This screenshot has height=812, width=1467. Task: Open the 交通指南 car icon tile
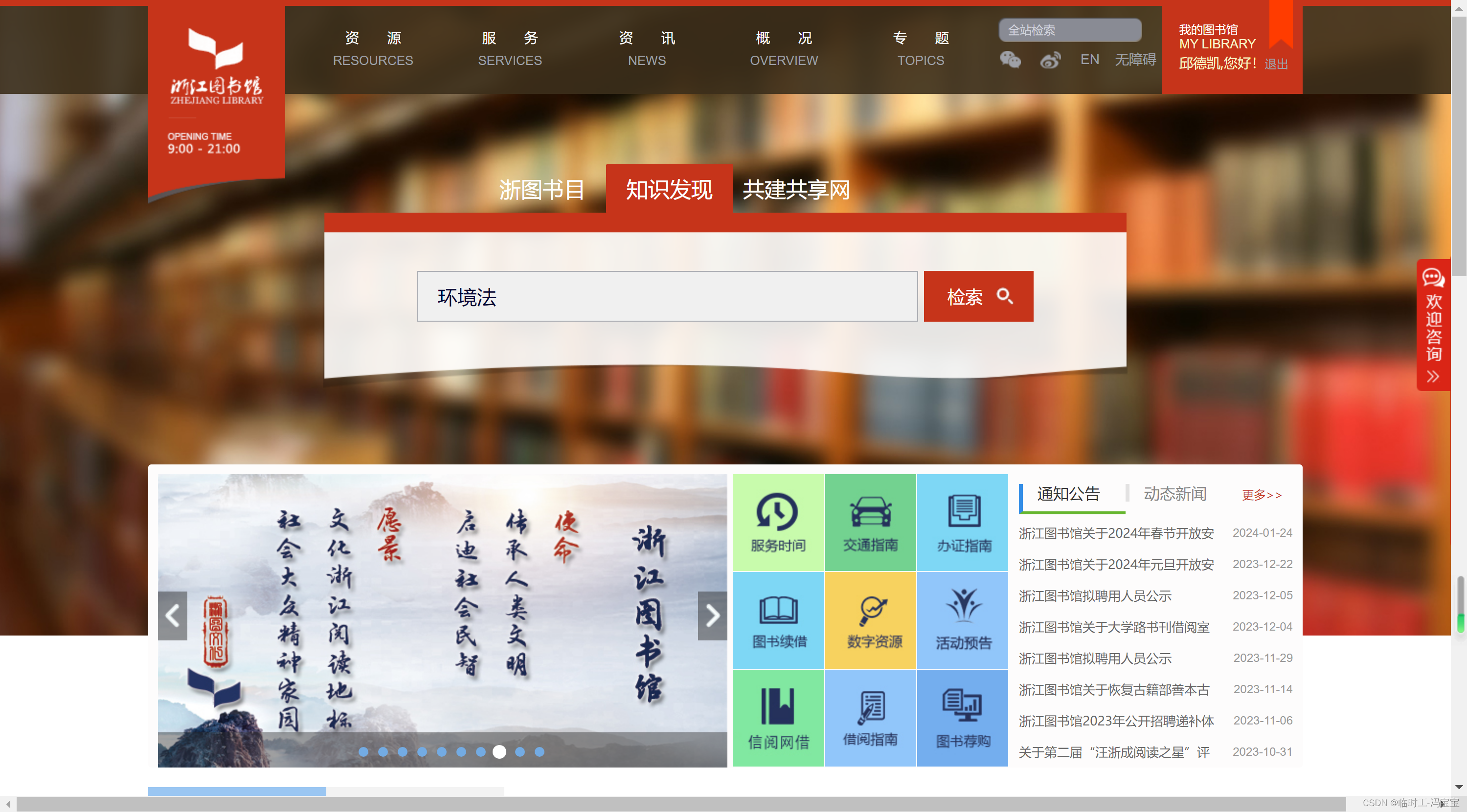870,523
